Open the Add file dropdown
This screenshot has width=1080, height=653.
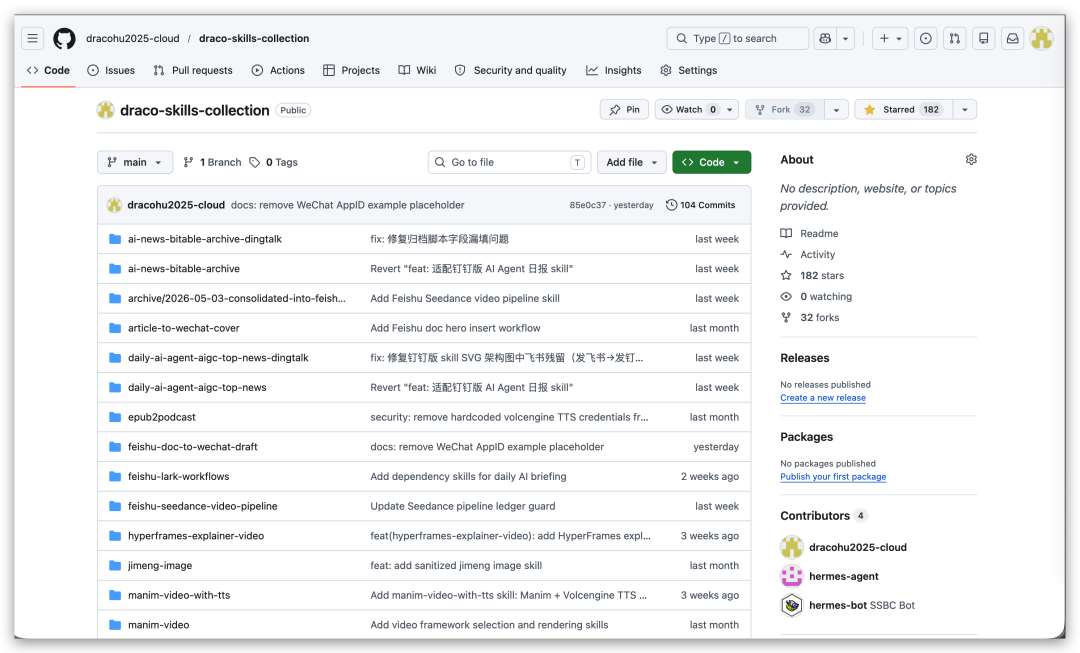pyautogui.click(x=632, y=163)
